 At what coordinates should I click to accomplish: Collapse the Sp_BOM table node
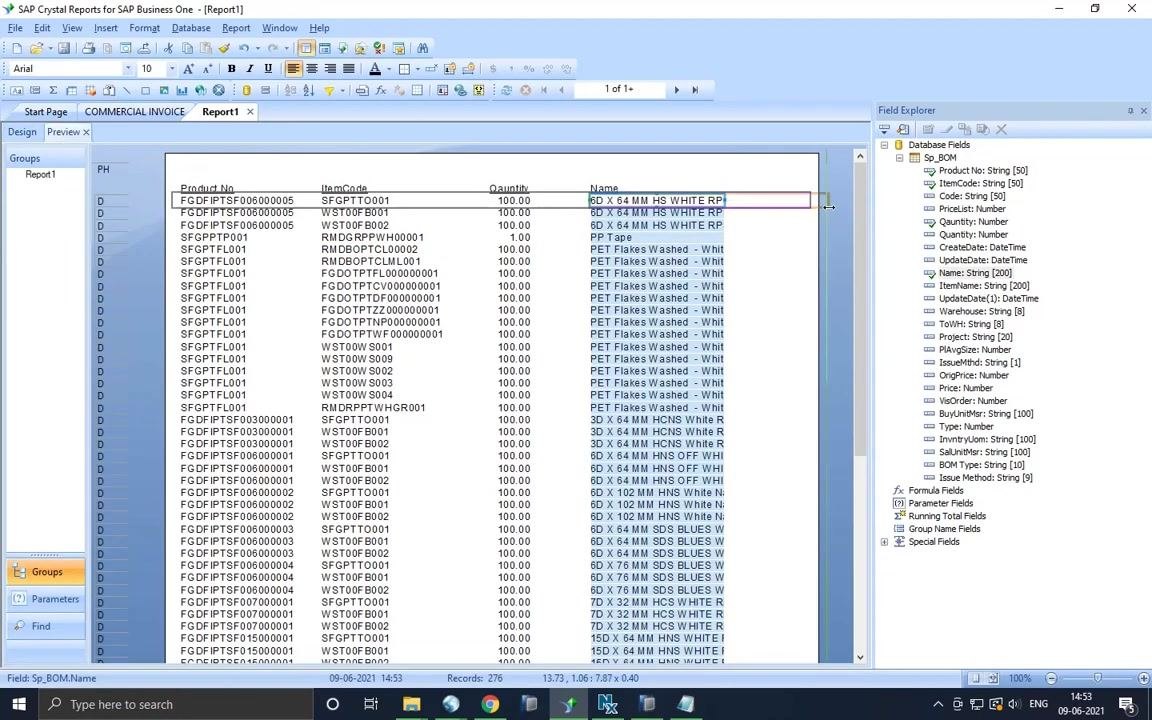(899, 158)
